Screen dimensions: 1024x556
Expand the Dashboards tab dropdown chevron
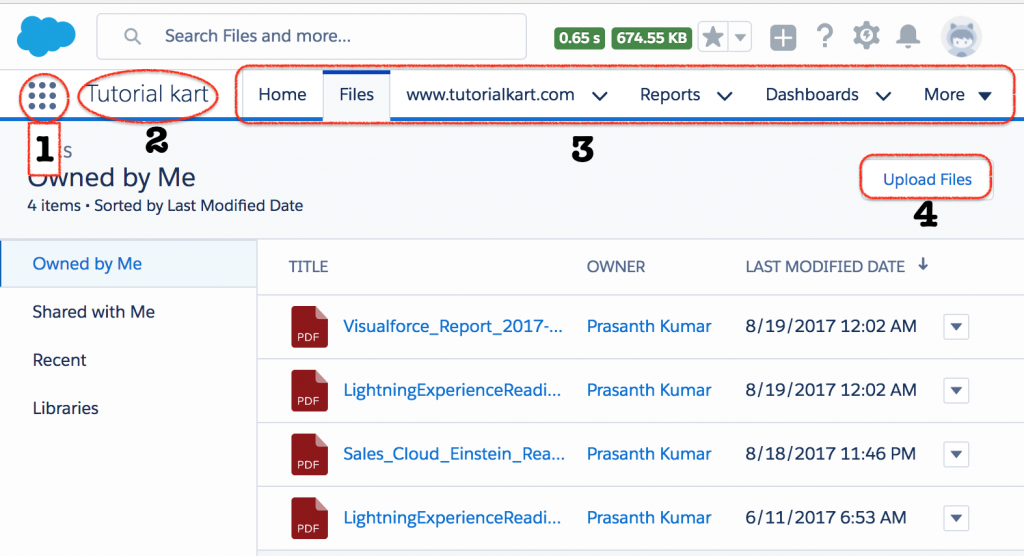pyautogui.click(x=883, y=96)
